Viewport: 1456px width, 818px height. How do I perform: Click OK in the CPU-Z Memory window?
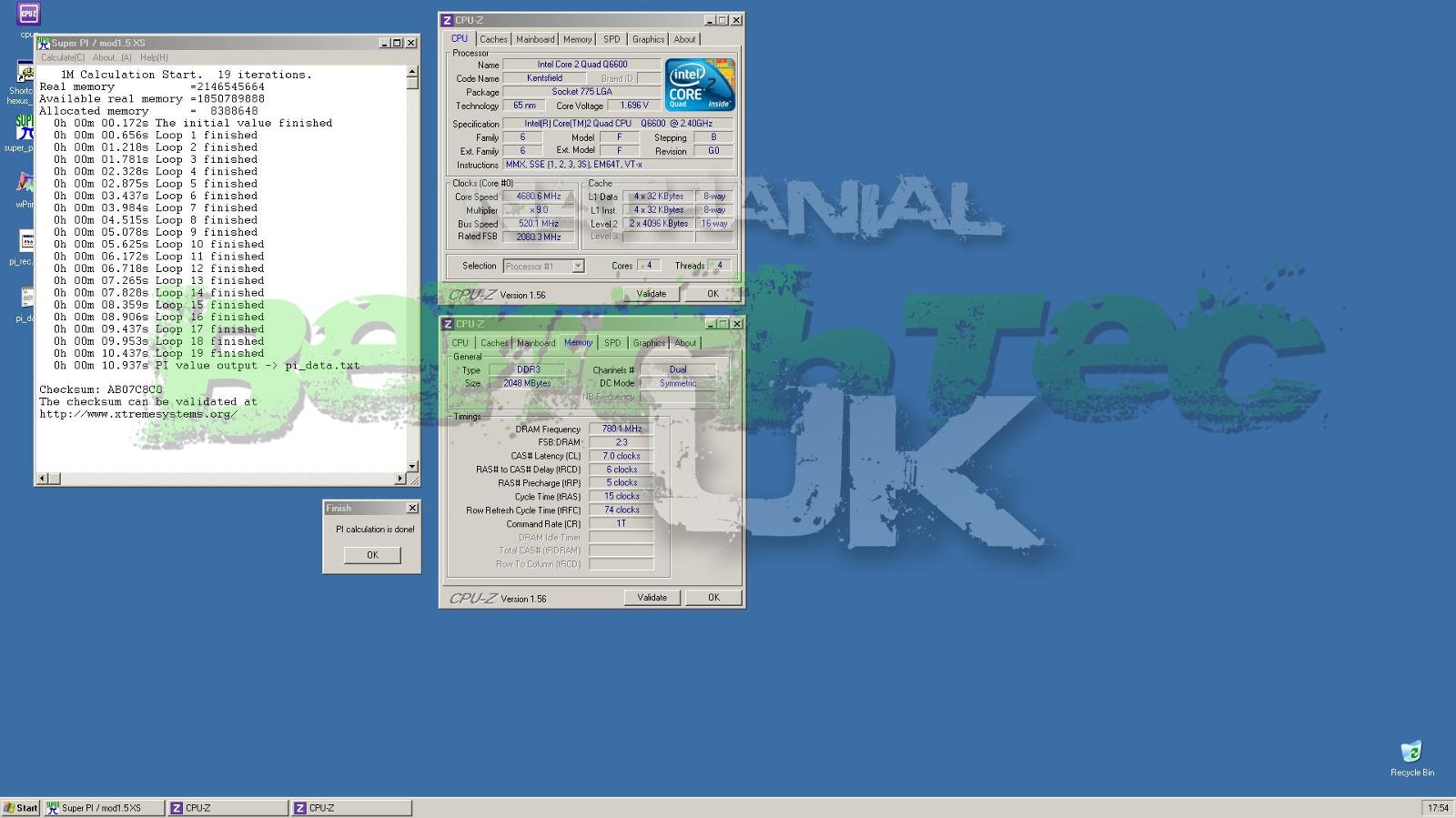coord(713,598)
